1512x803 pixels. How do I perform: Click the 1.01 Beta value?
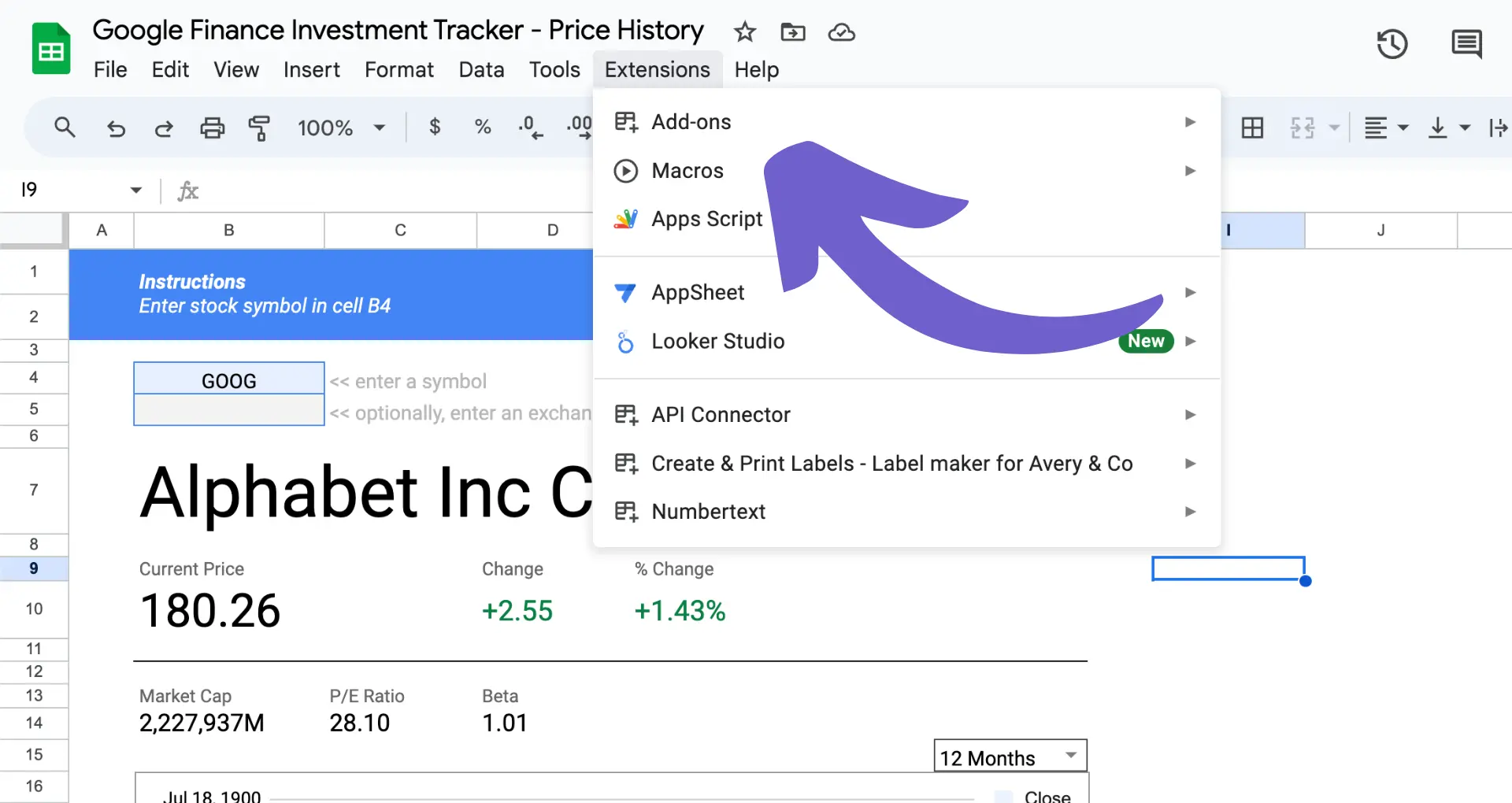(x=504, y=723)
